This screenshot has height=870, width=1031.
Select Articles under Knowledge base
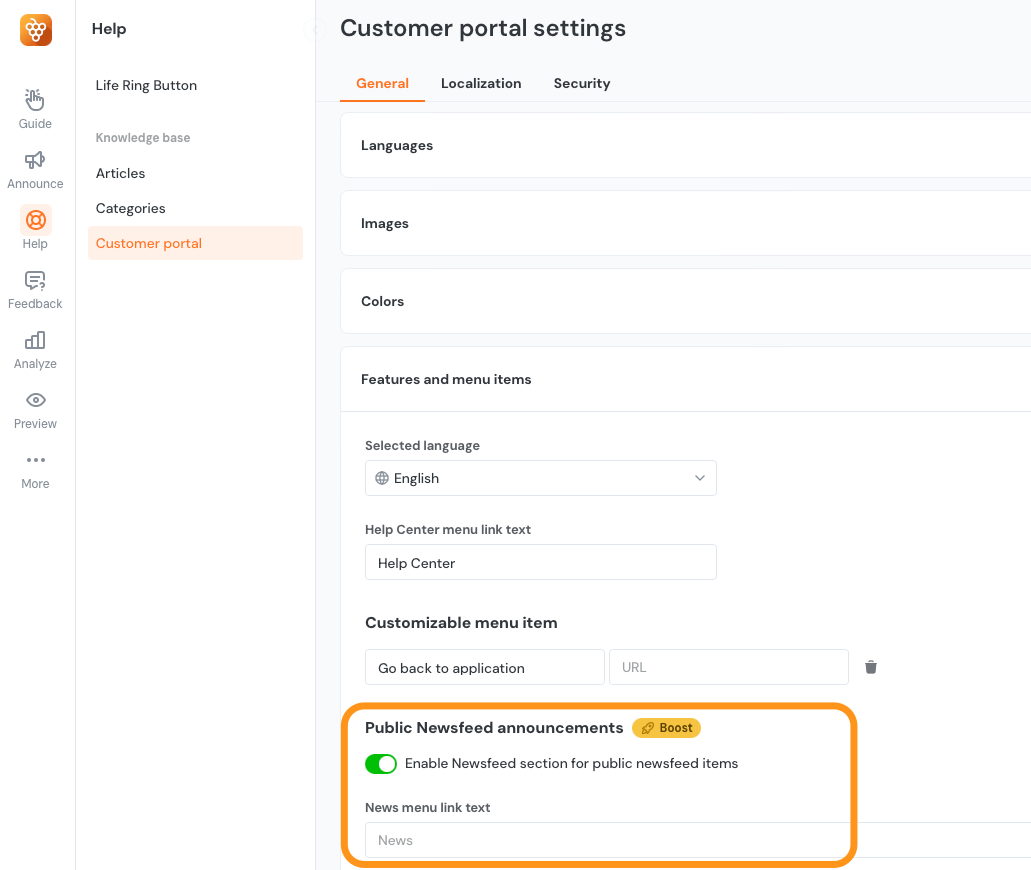(120, 173)
